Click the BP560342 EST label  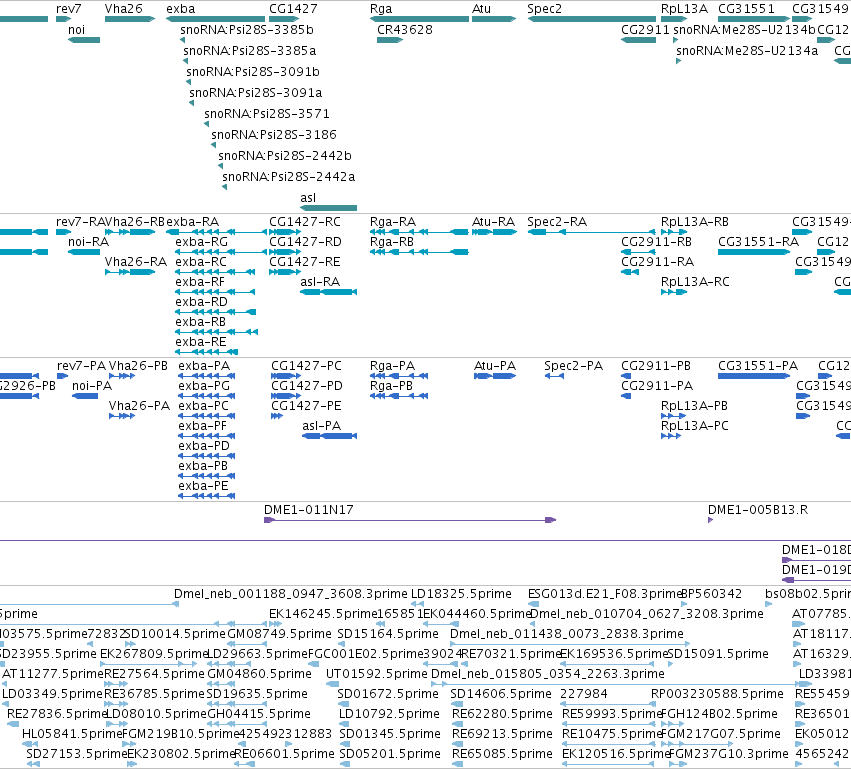click(711, 594)
